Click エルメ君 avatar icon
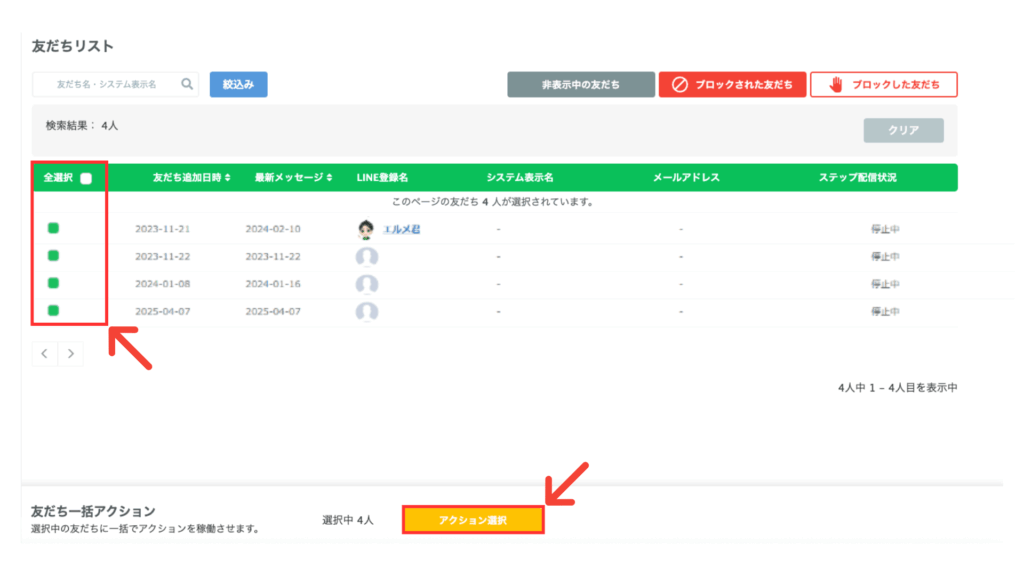This screenshot has height=576, width=1024. pyautogui.click(x=367, y=230)
